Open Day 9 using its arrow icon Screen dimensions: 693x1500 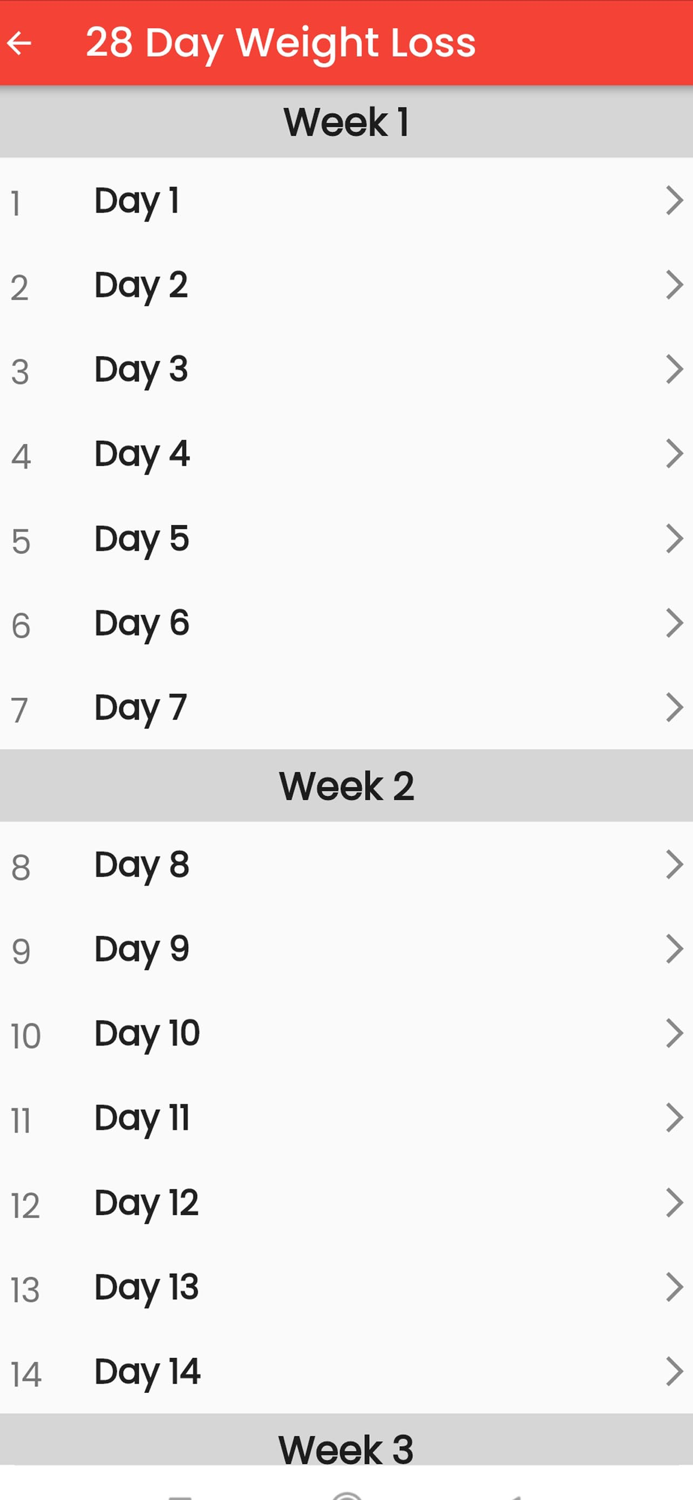pyautogui.click(x=674, y=948)
